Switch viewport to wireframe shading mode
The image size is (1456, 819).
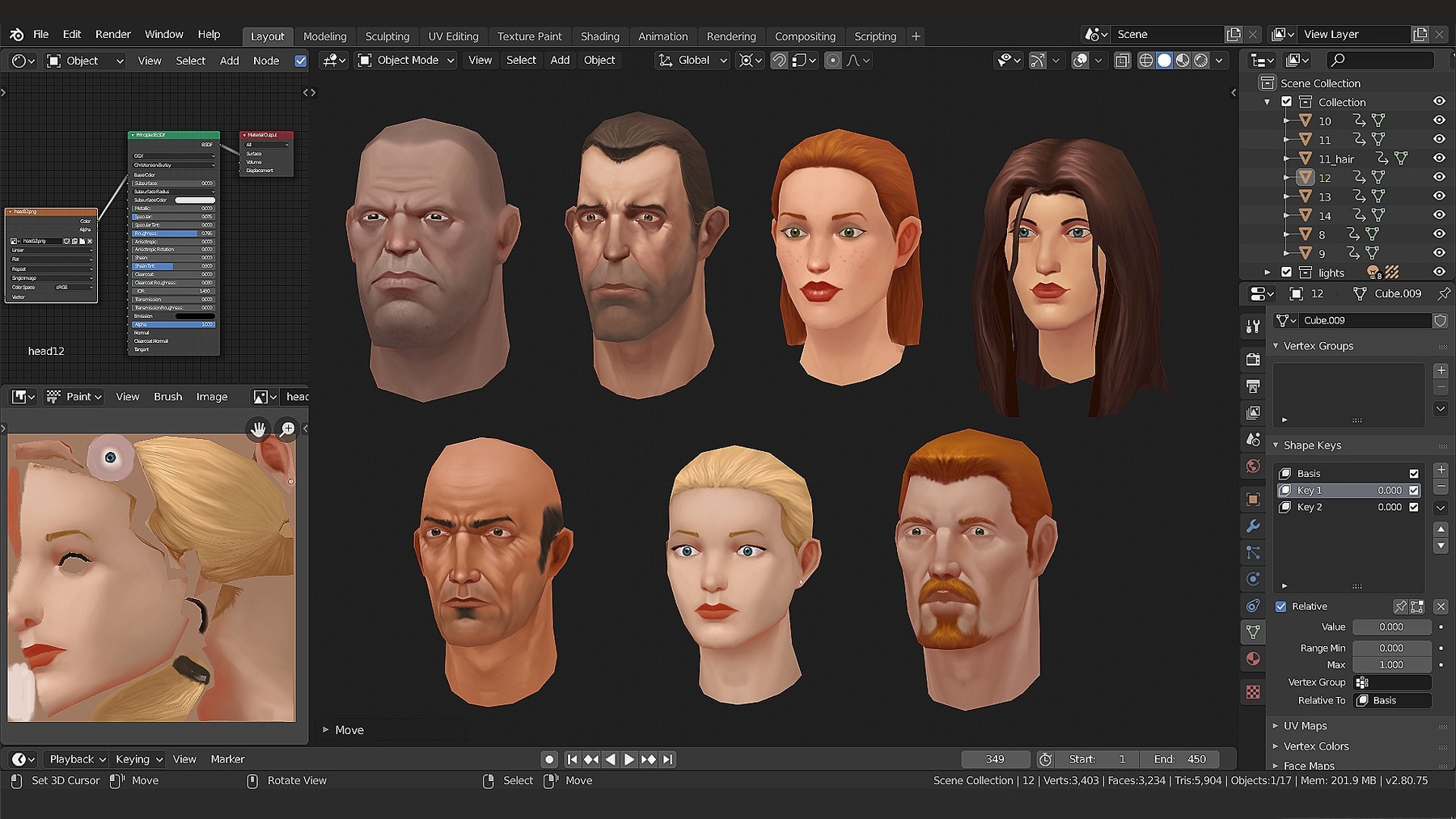pyautogui.click(x=1146, y=60)
